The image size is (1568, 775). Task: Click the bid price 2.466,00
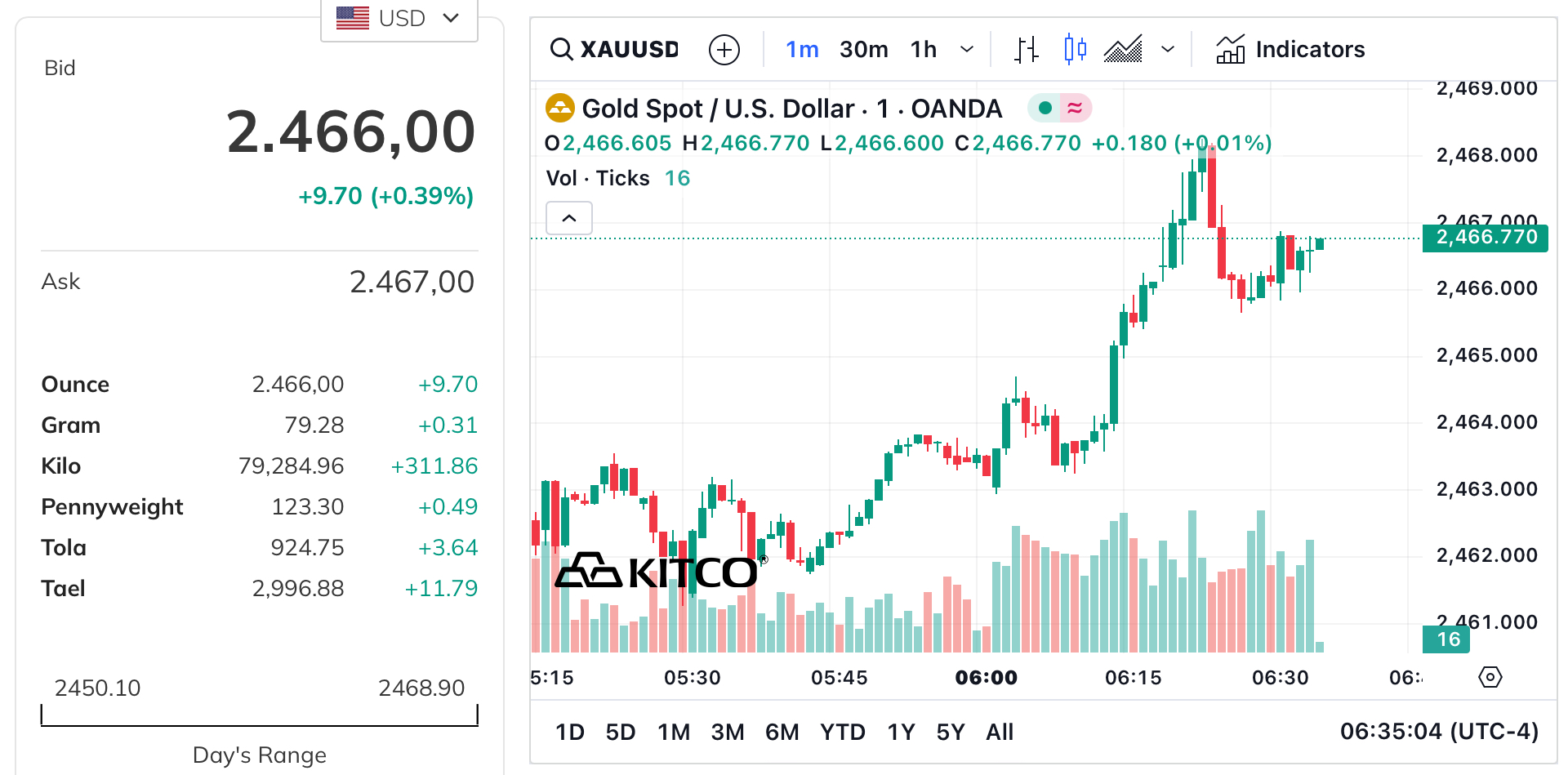(351, 131)
